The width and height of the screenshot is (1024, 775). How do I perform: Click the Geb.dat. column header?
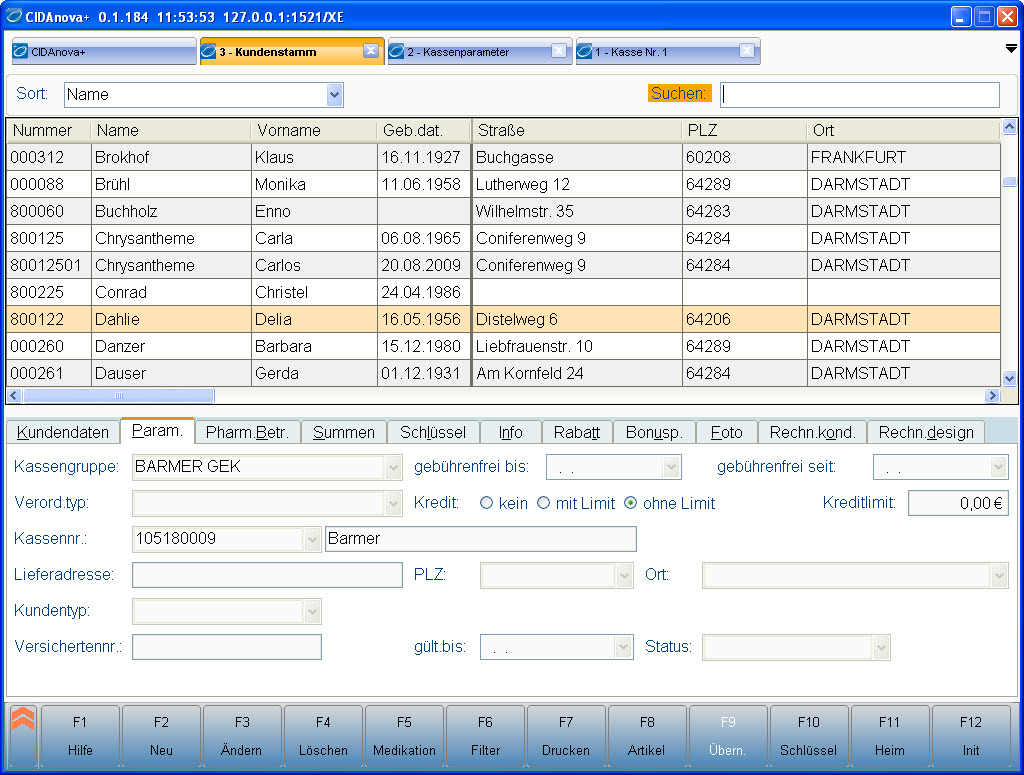click(424, 131)
